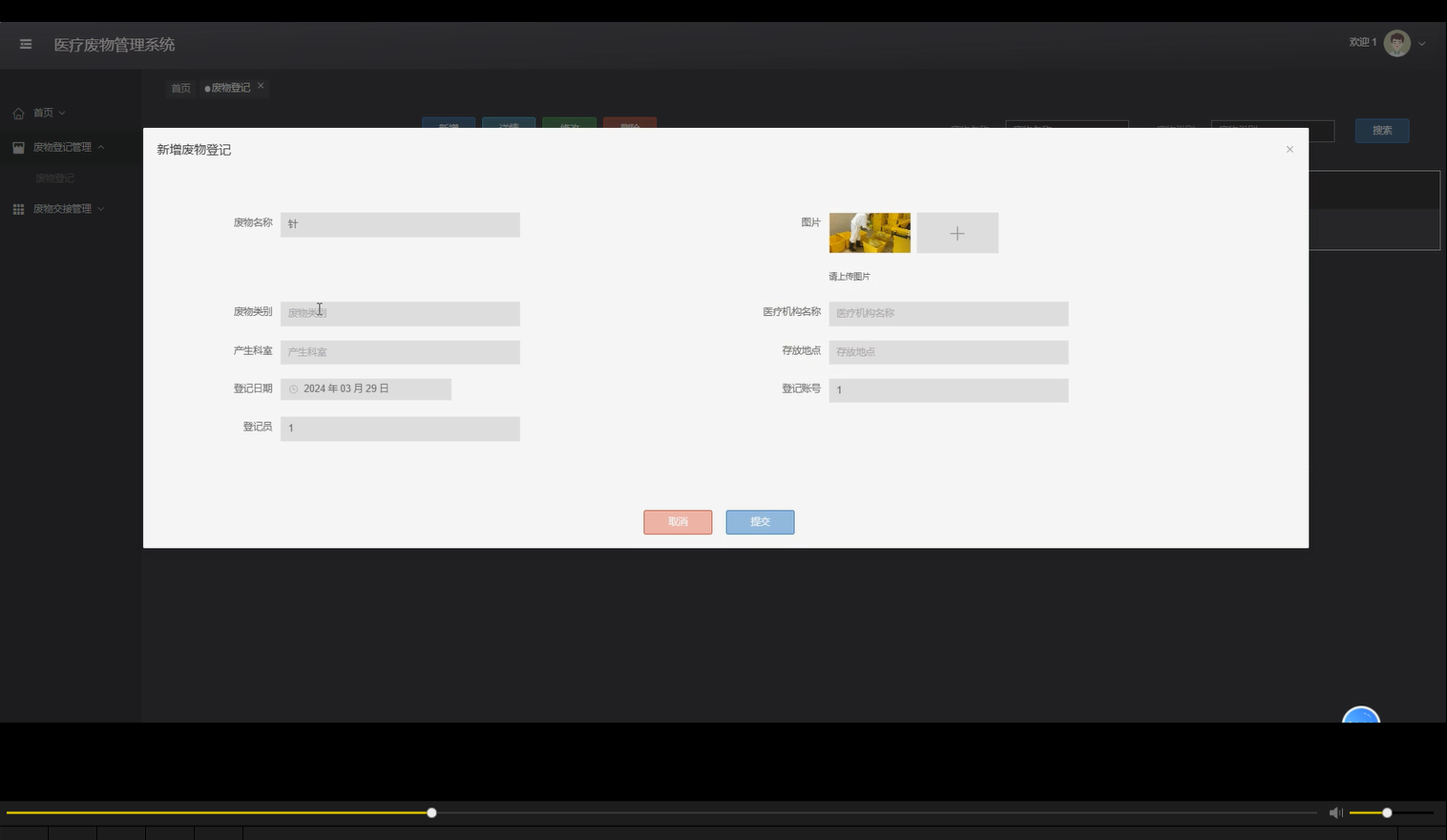Close the 废物登记 tab with its X
This screenshot has height=840, width=1447.
(261, 86)
